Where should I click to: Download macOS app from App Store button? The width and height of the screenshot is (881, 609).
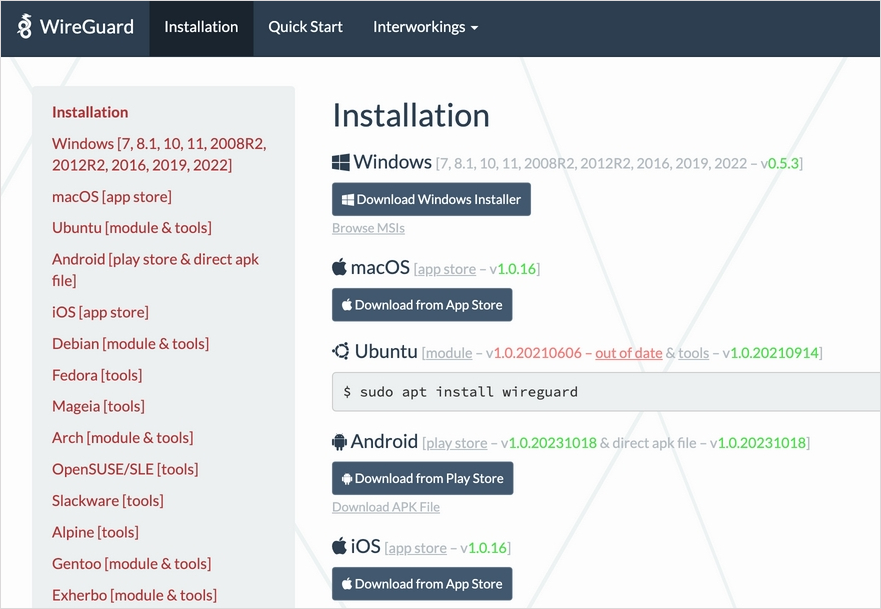tap(422, 304)
